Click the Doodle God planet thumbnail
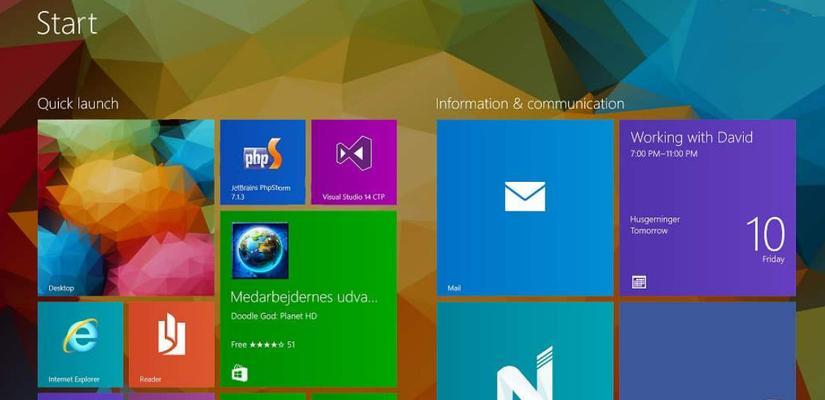The height and width of the screenshot is (400, 825). pyautogui.click(x=260, y=251)
